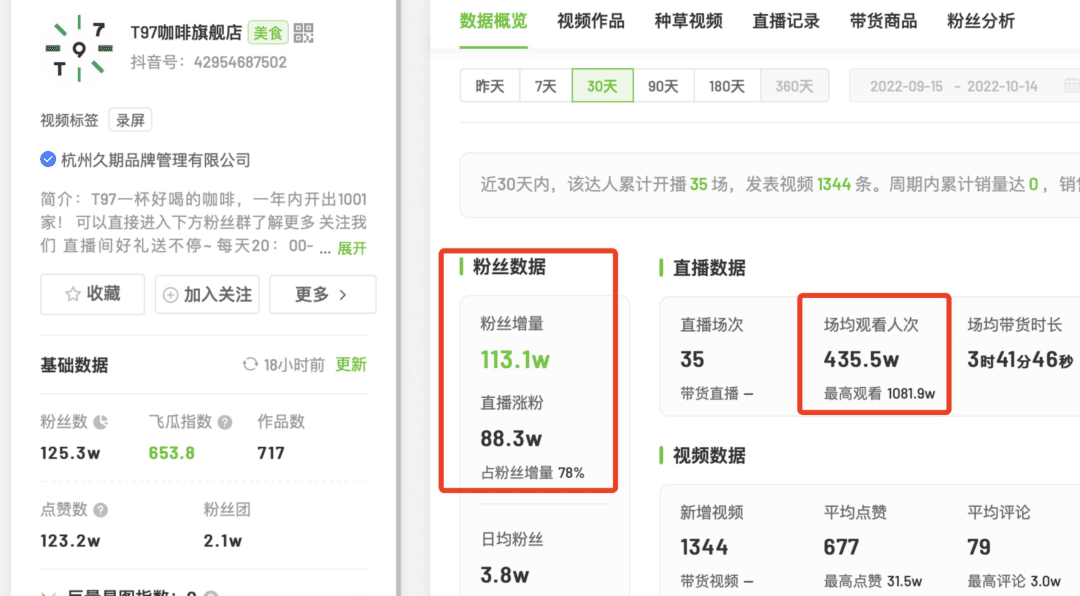Select the 7天 time range

coord(546,86)
